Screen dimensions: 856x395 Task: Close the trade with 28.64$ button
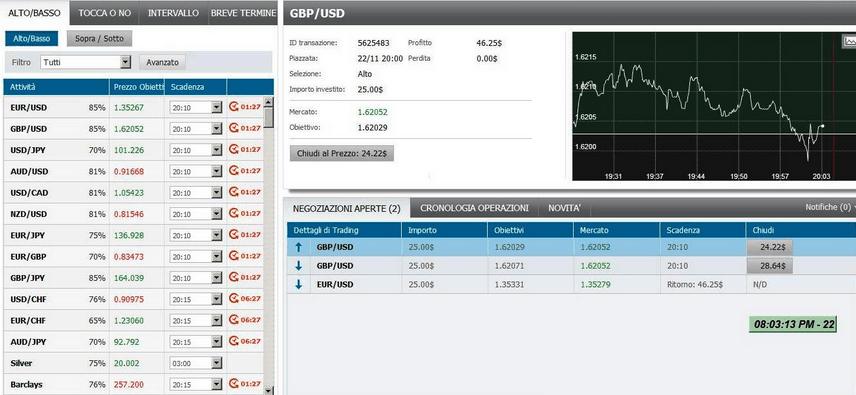(769, 266)
